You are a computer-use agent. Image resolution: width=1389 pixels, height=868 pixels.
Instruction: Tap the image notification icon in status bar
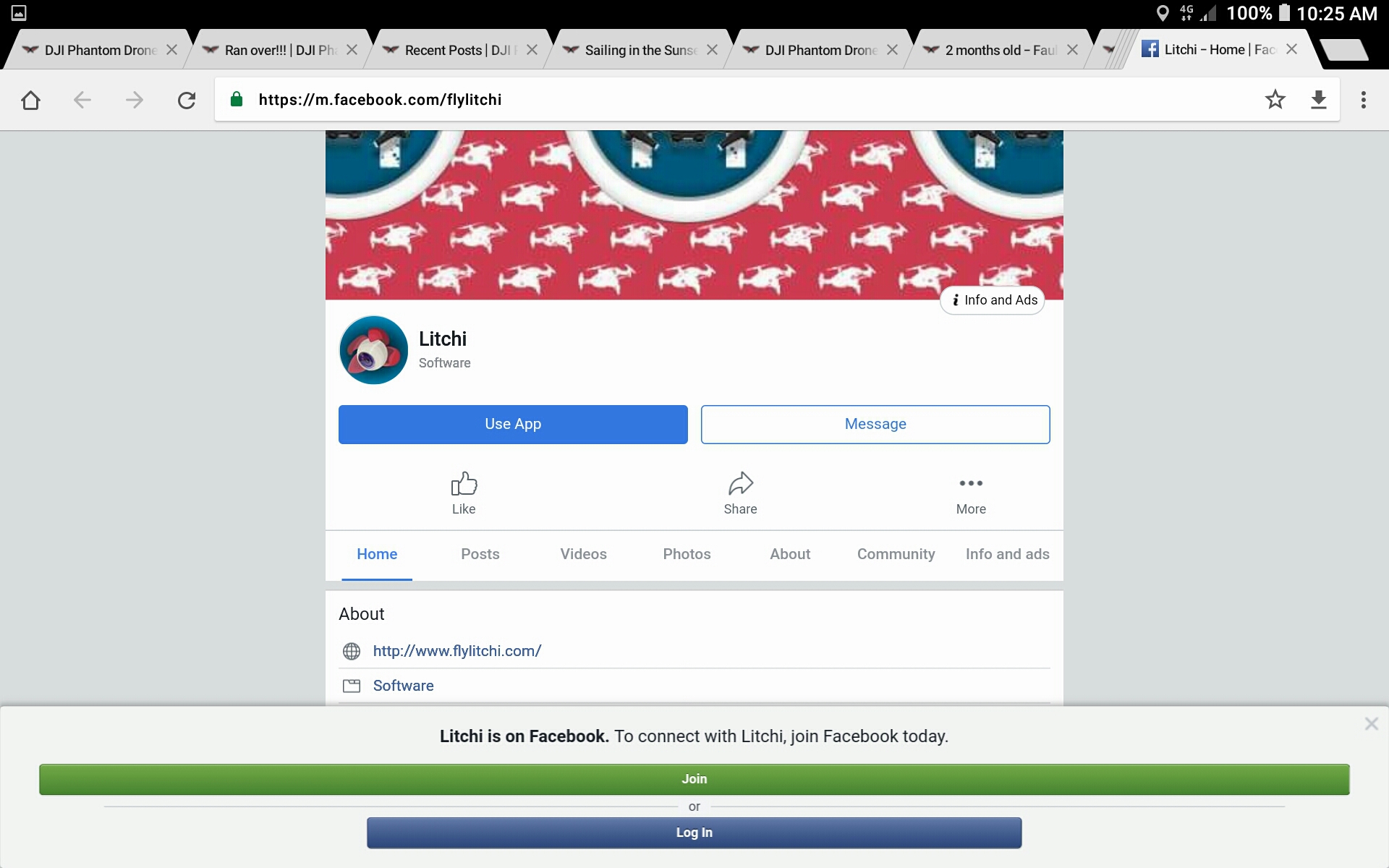[x=19, y=13]
